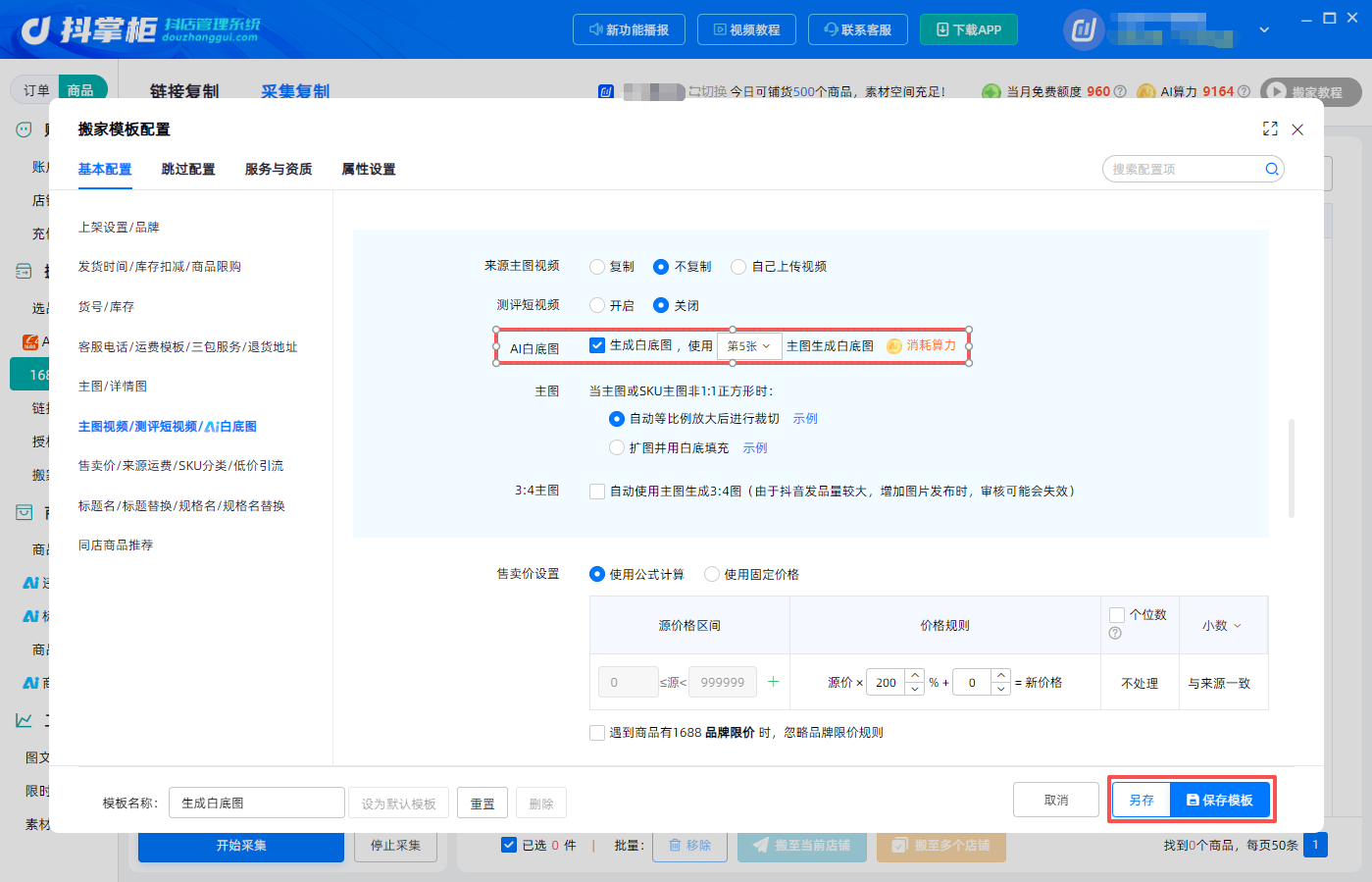Click the search magnifier icon in config search

pyautogui.click(x=1271, y=169)
